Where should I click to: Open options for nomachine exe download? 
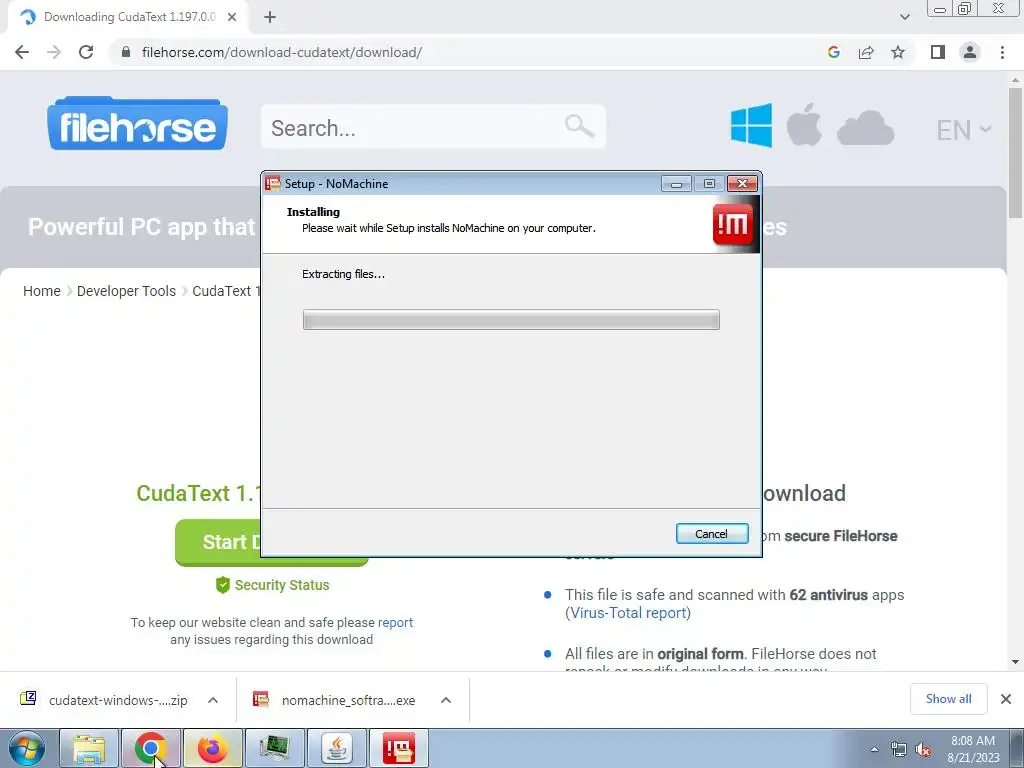446,700
